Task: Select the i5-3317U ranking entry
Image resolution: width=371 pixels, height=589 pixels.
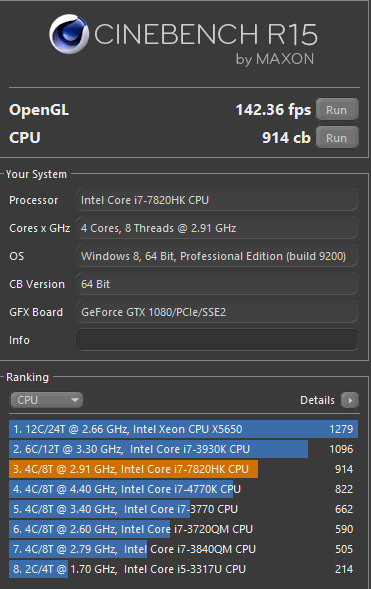Action: (x=183, y=569)
